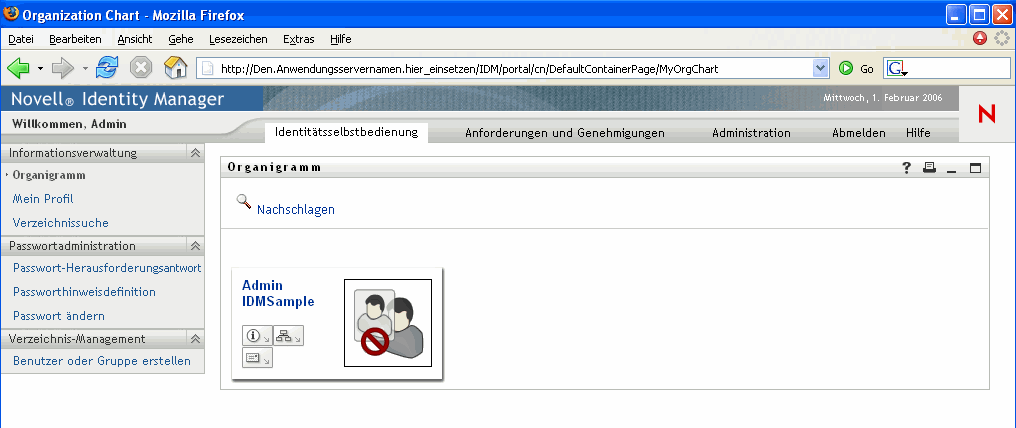Click into the URL address field
Viewport: 1016px width, 428px height.
pos(512,68)
